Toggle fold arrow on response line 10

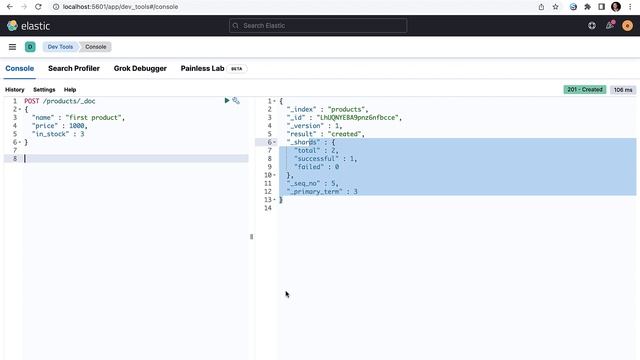pyautogui.click(x=274, y=175)
